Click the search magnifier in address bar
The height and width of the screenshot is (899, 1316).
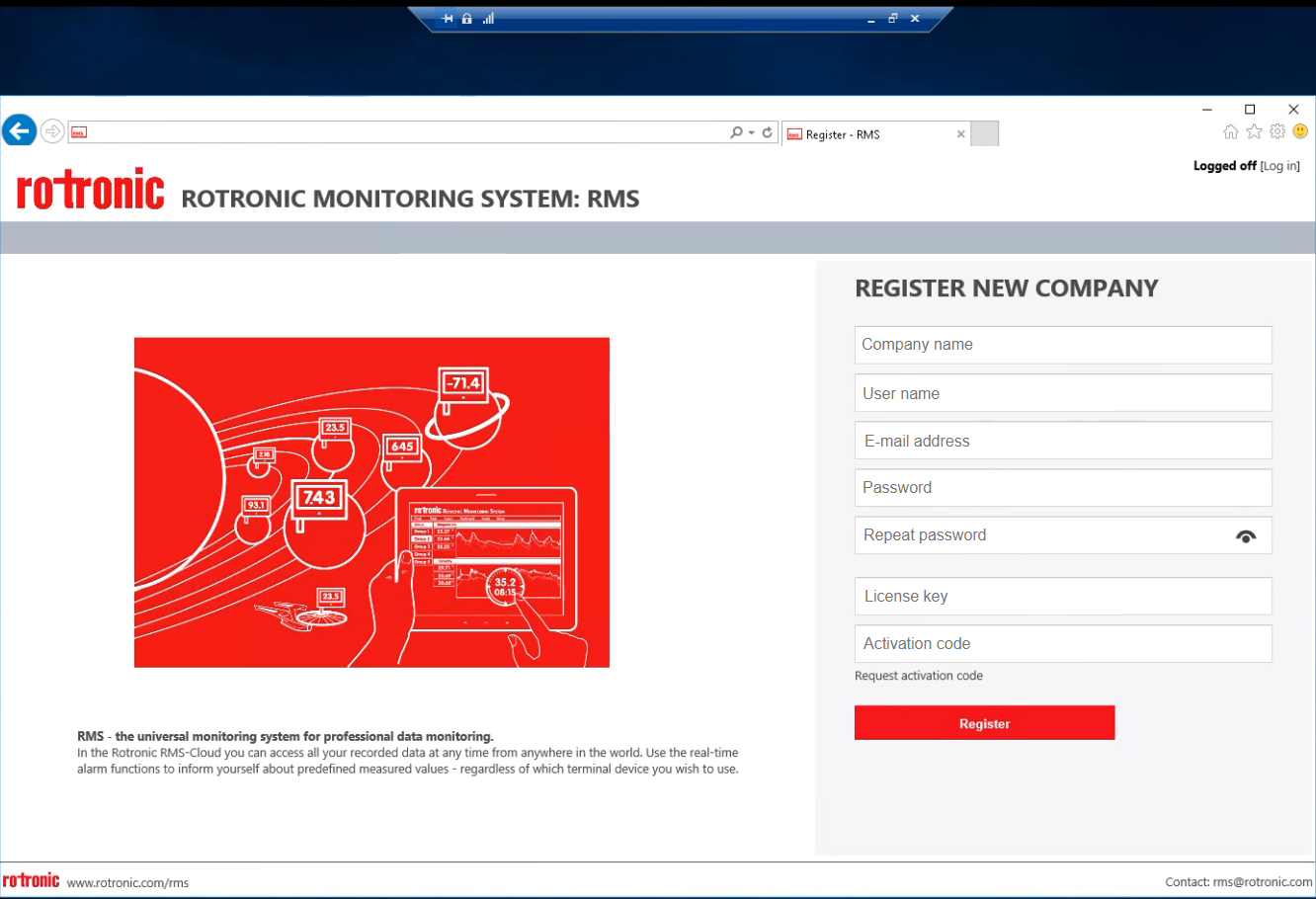[736, 132]
